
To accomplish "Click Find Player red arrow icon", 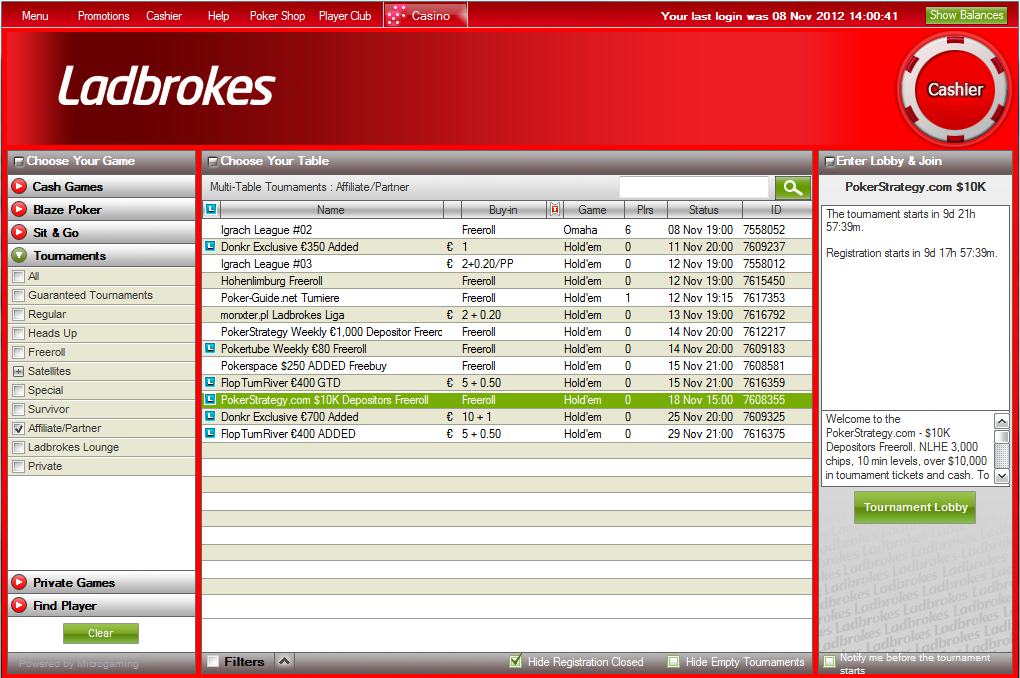I will click(x=20, y=605).
